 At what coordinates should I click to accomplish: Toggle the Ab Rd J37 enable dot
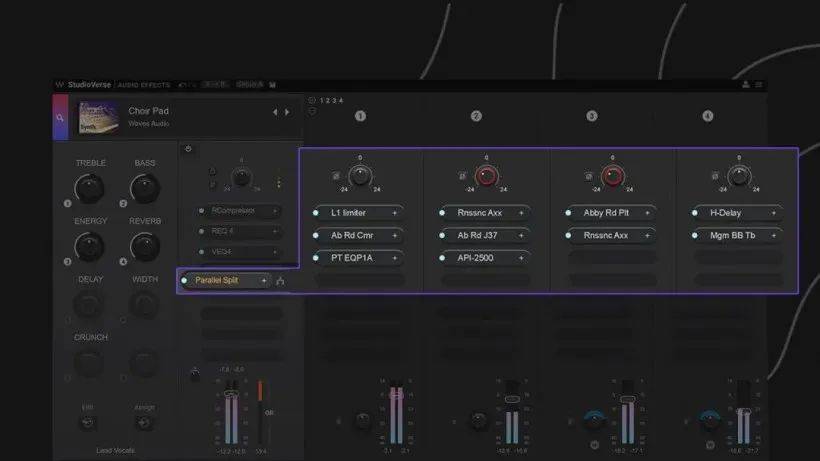[x=442, y=236]
